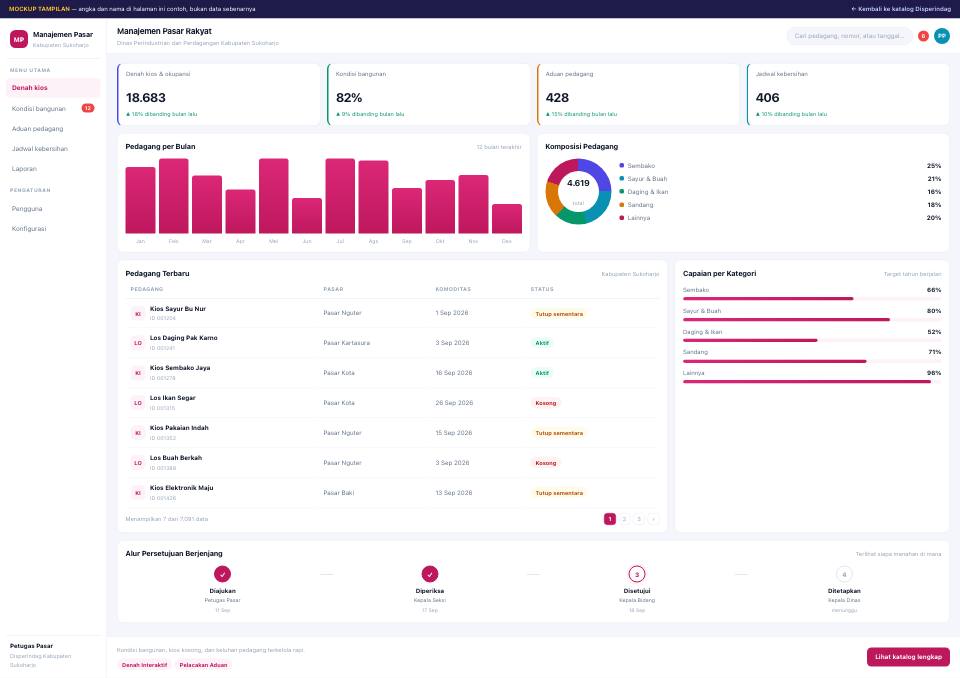Click the Jadwal kebersihan 406 card
Image resolution: width=960 pixels, height=678 pixels.
[848, 94]
